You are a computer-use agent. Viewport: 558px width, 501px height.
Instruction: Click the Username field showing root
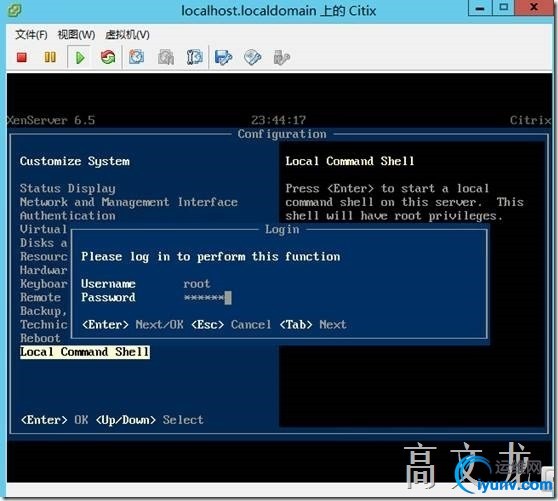coord(197,284)
